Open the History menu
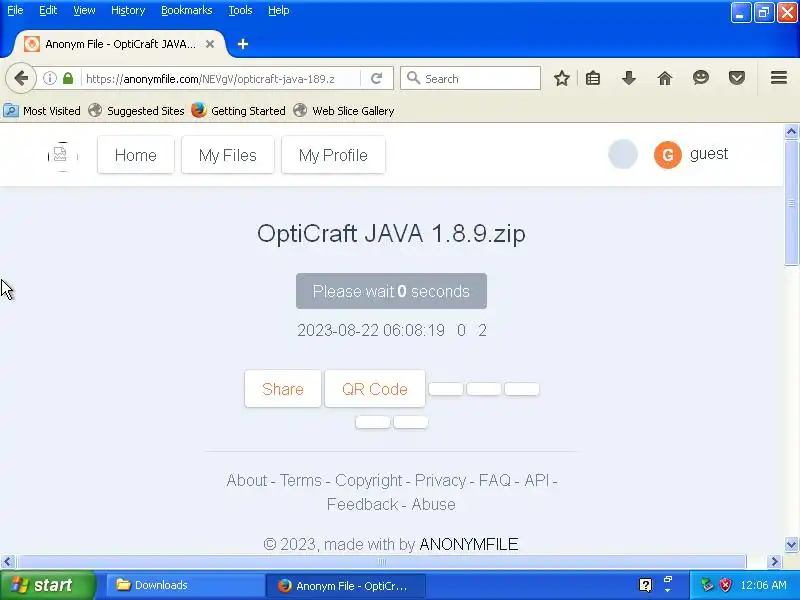The image size is (800, 600). pos(128,10)
